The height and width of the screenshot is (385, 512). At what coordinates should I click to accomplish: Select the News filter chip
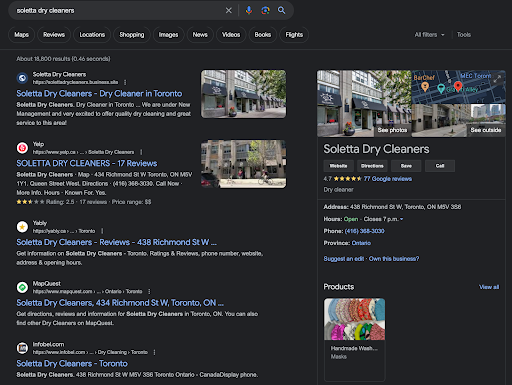200,35
